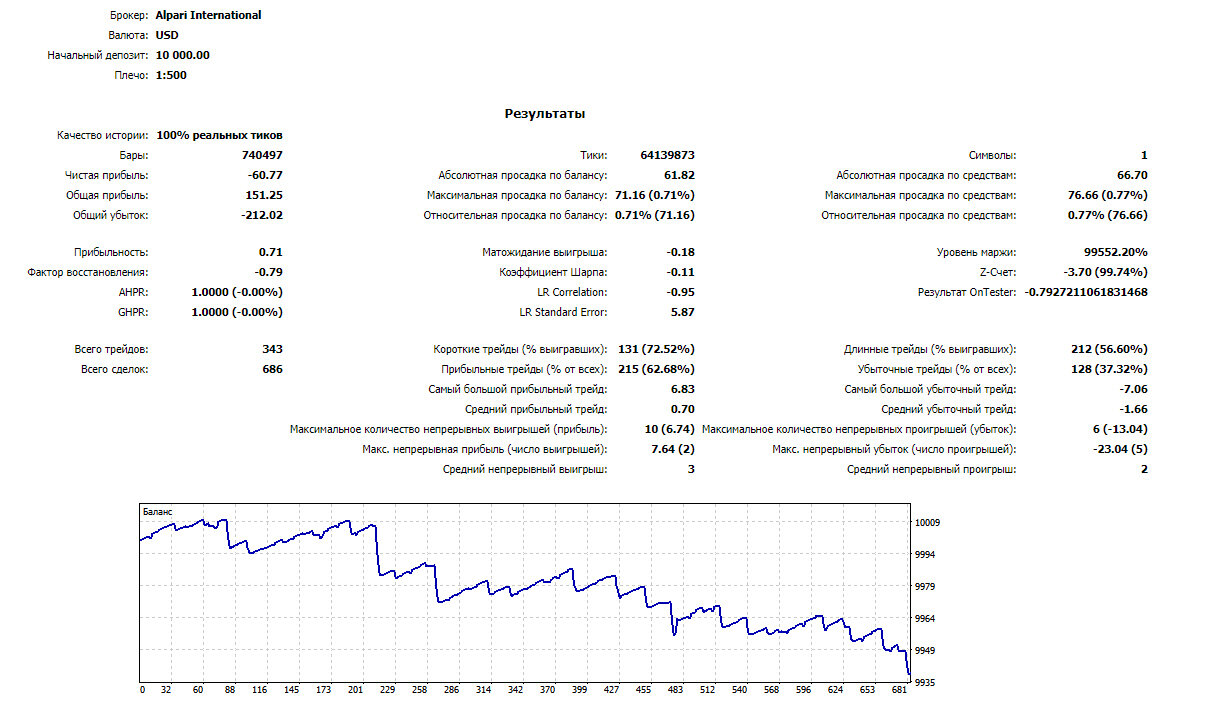Click the Коэффициент Шарпа label
The width and height of the screenshot is (1224, 725).
tap(553, 272)
